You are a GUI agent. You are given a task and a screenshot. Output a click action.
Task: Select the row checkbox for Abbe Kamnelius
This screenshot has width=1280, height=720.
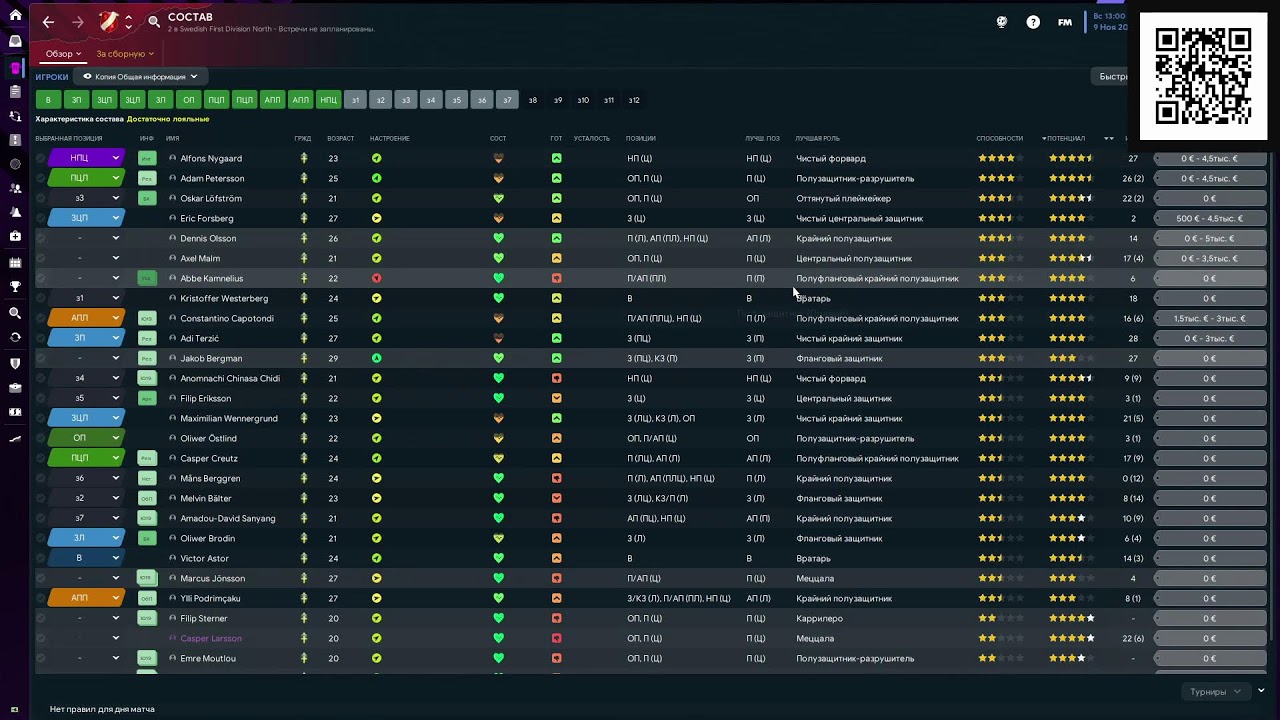click(41, 278)
